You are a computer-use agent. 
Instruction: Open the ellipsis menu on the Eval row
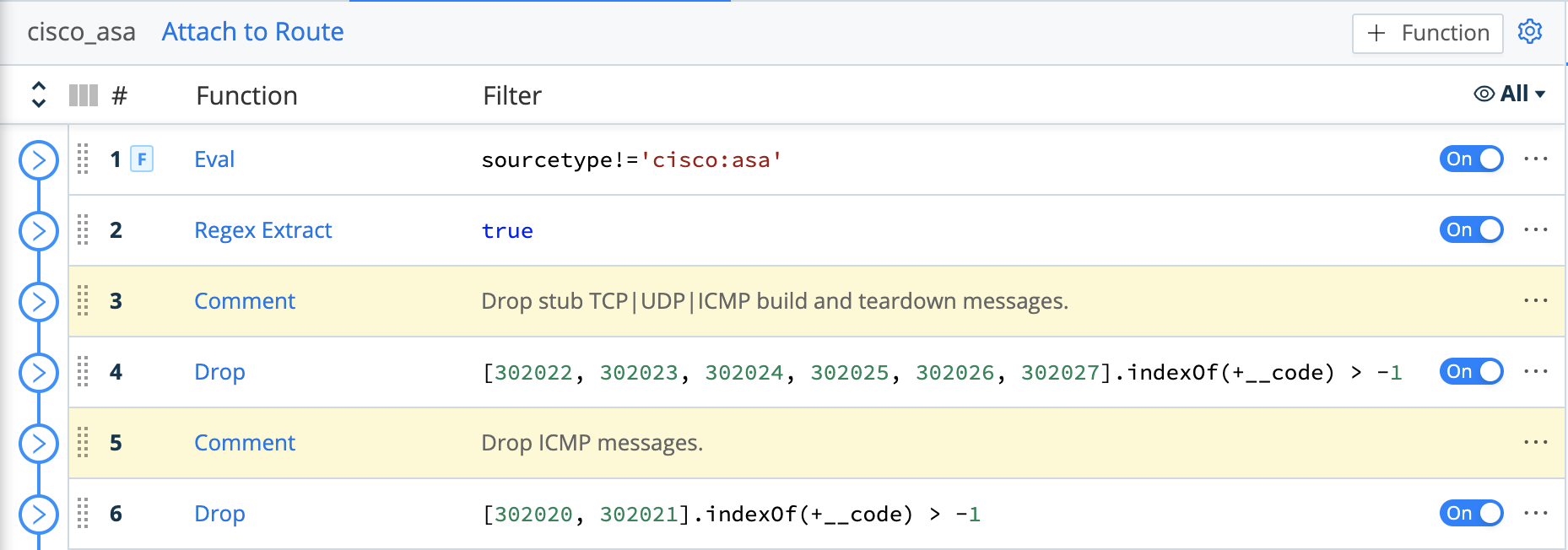click(x=1538, y=159)
